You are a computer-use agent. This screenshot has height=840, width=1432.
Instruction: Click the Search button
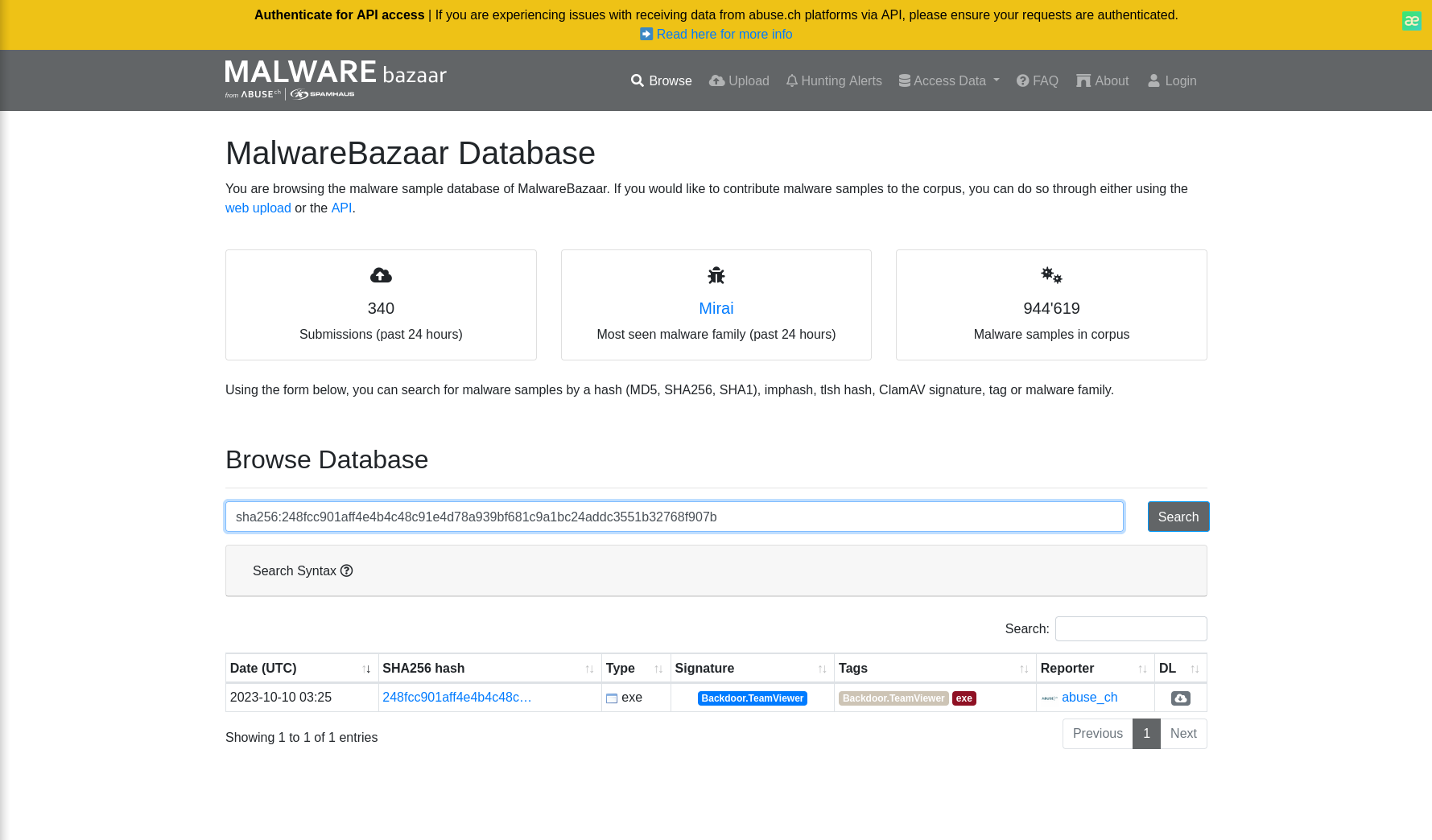1178,517
